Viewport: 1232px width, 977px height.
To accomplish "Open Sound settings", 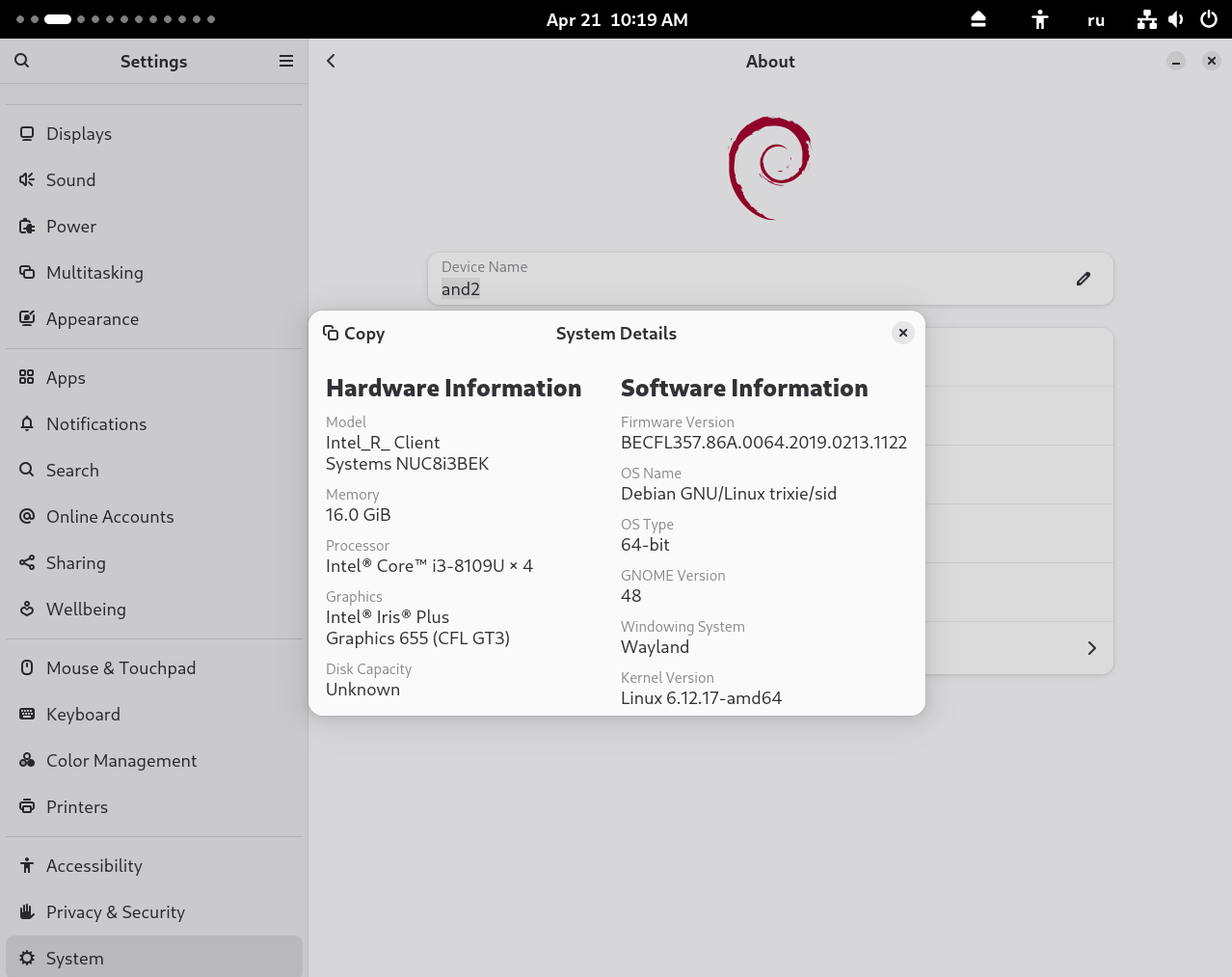I will click(154, 180).
